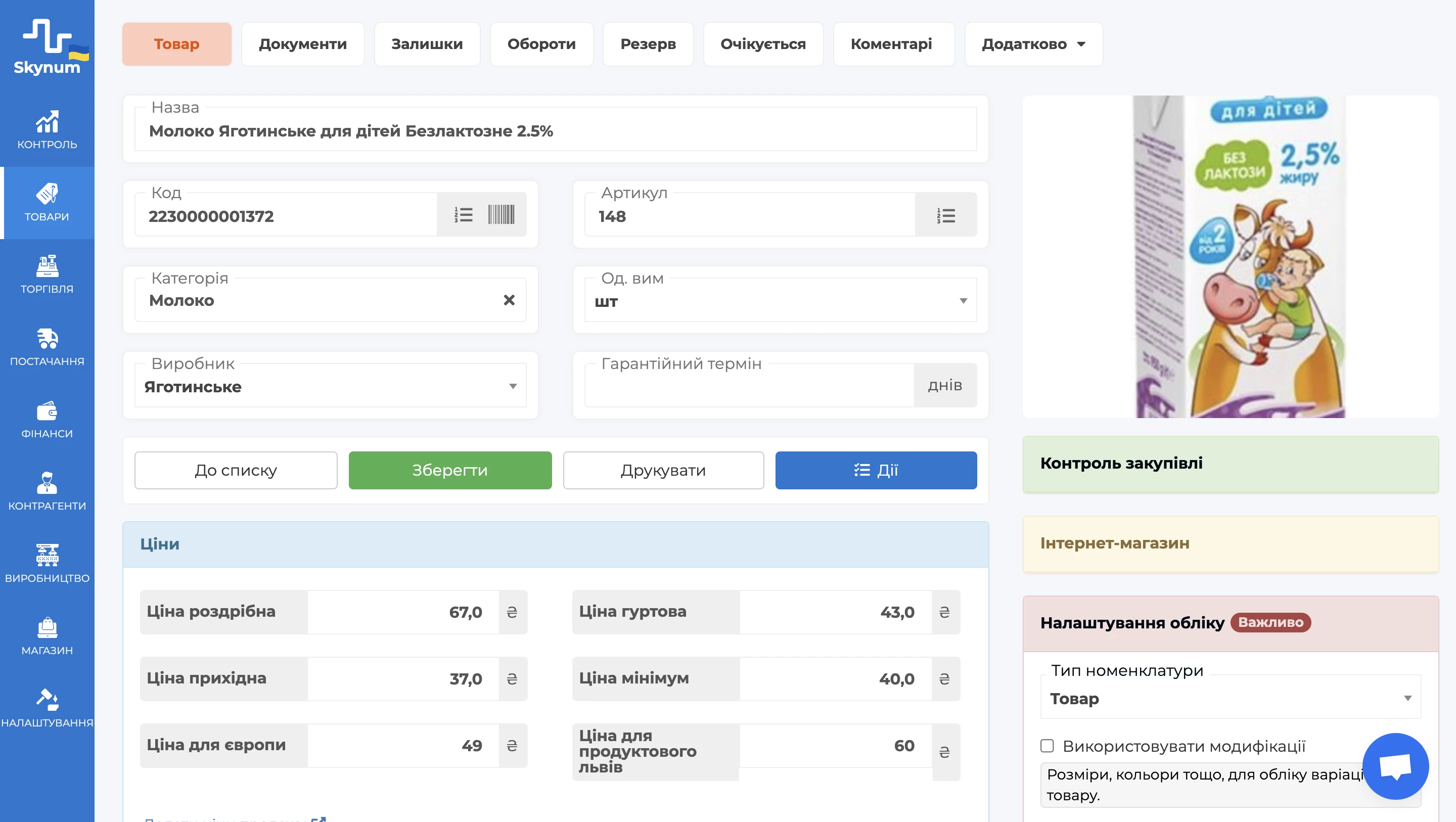Open the Торгівля sidebar section
This screenshot has width=1456, height=822.
coord(47,275)
